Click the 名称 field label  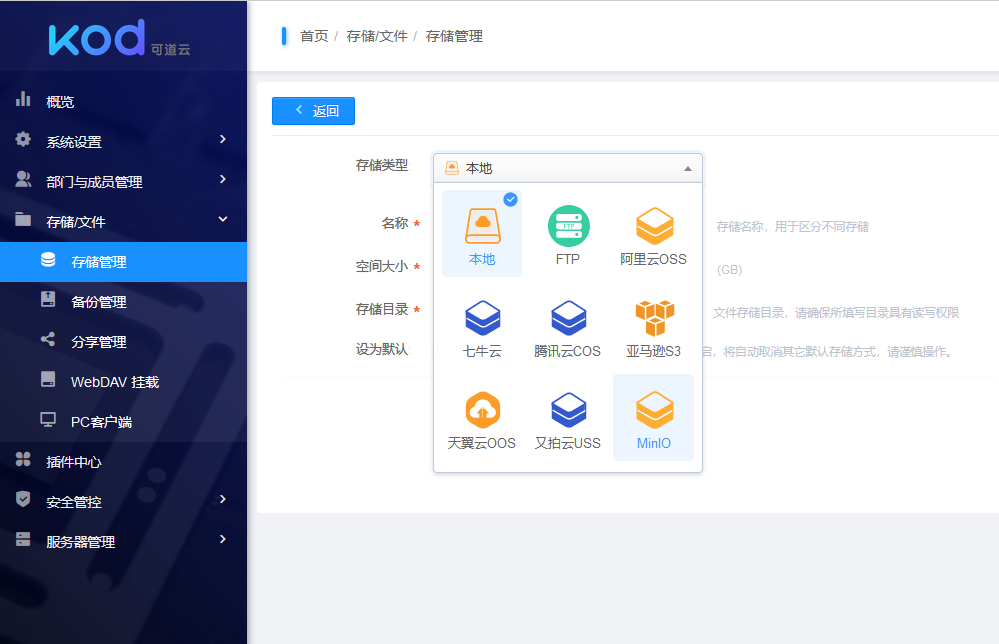click(395, 224)
